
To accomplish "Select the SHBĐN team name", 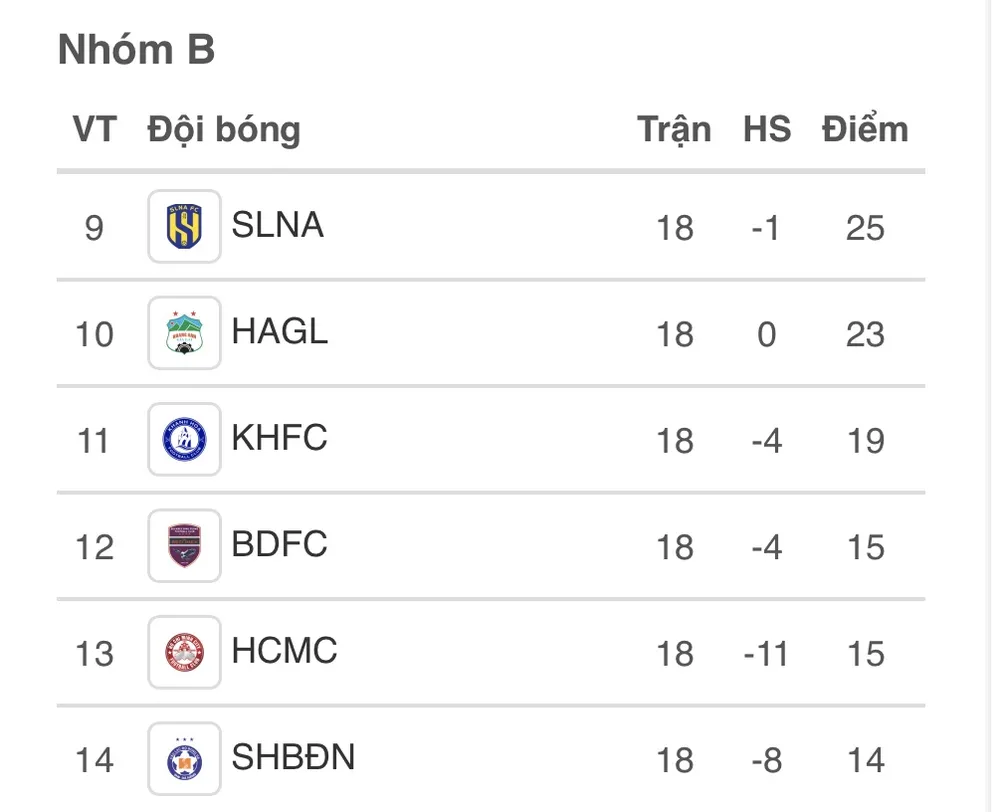I will pos(293,757).
